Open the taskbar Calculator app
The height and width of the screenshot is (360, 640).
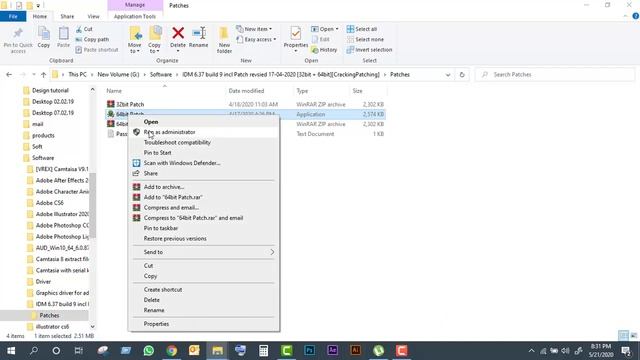[x=264, y=351]
